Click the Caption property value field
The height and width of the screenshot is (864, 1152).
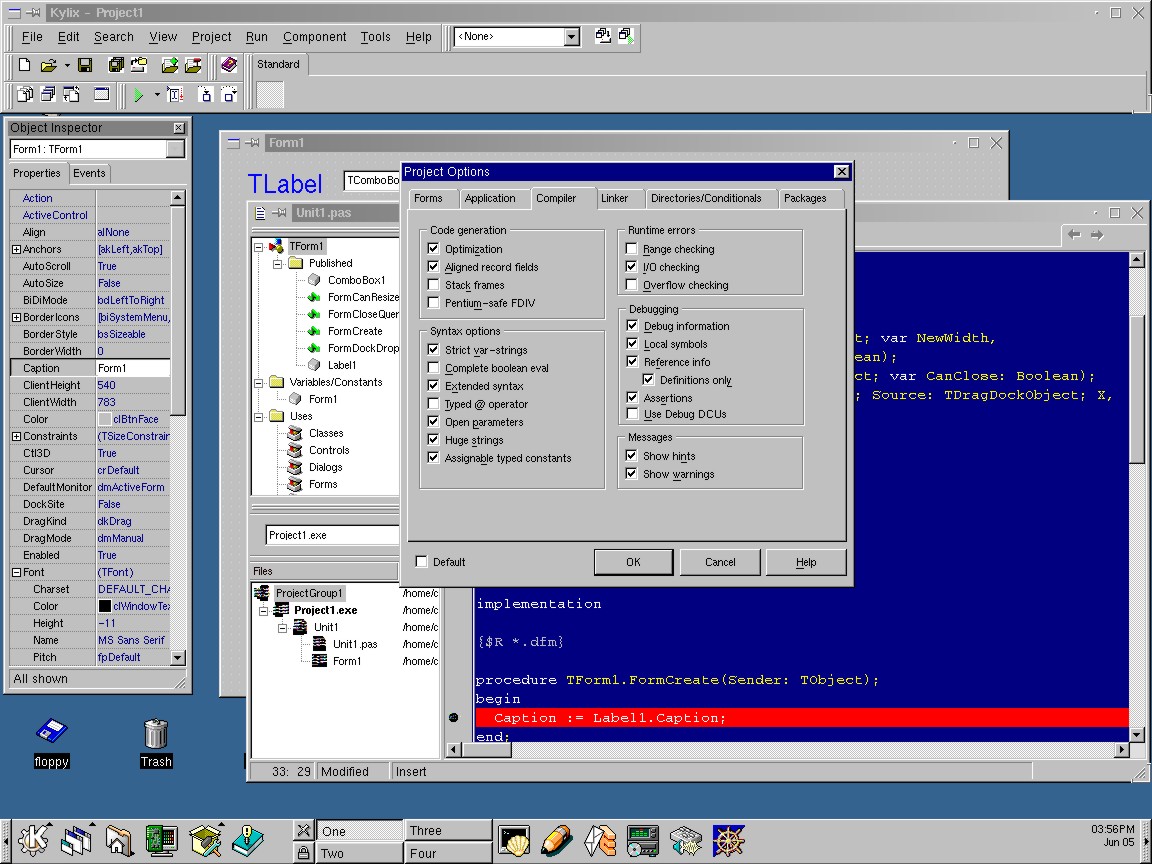pyautogui.click(x=133, y=368)
